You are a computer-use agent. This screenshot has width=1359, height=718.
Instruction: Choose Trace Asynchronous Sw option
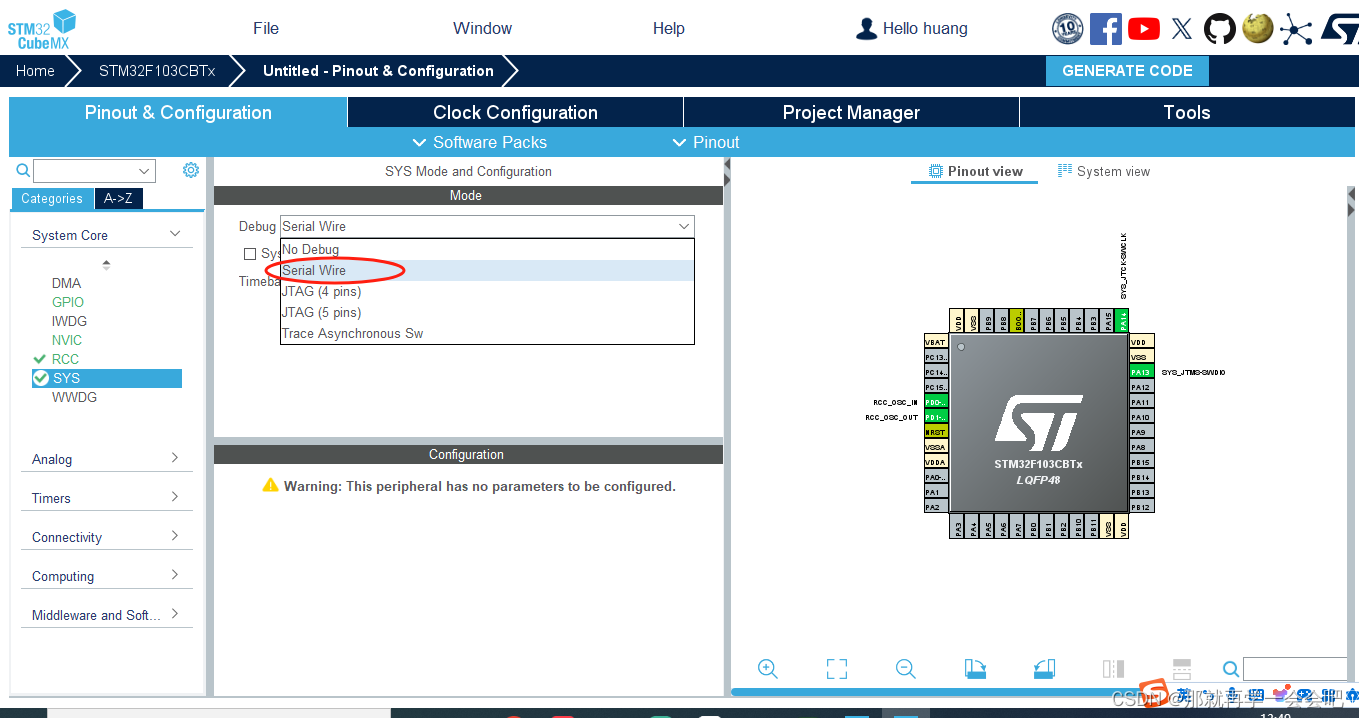coord(487,333)
